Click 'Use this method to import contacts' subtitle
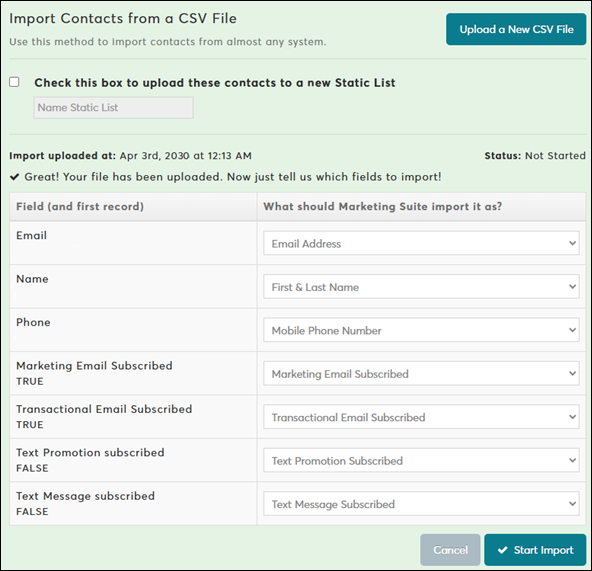This screenshot has height=571, width=592. coord(168,42)
